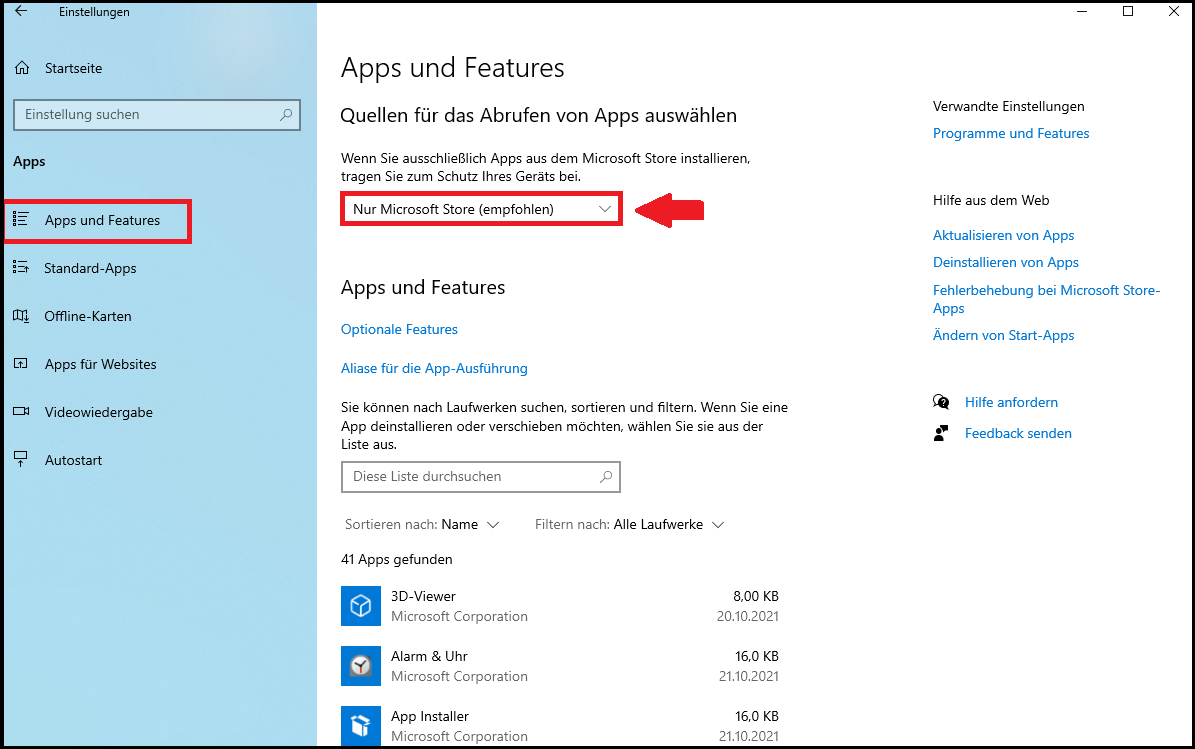Open the Sortieren nach: Name dropdown
The image size is (1195, 749).
tap(421, 524)
